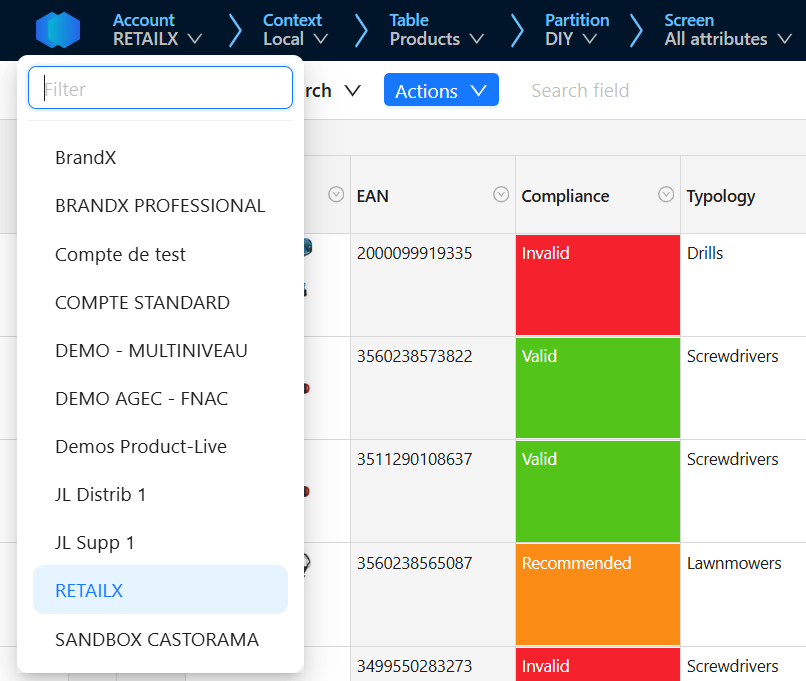Viewport: 806px width, 681px height.
Task: Click the red Invalid cell for Drills
Action: [x=597, y=285]
